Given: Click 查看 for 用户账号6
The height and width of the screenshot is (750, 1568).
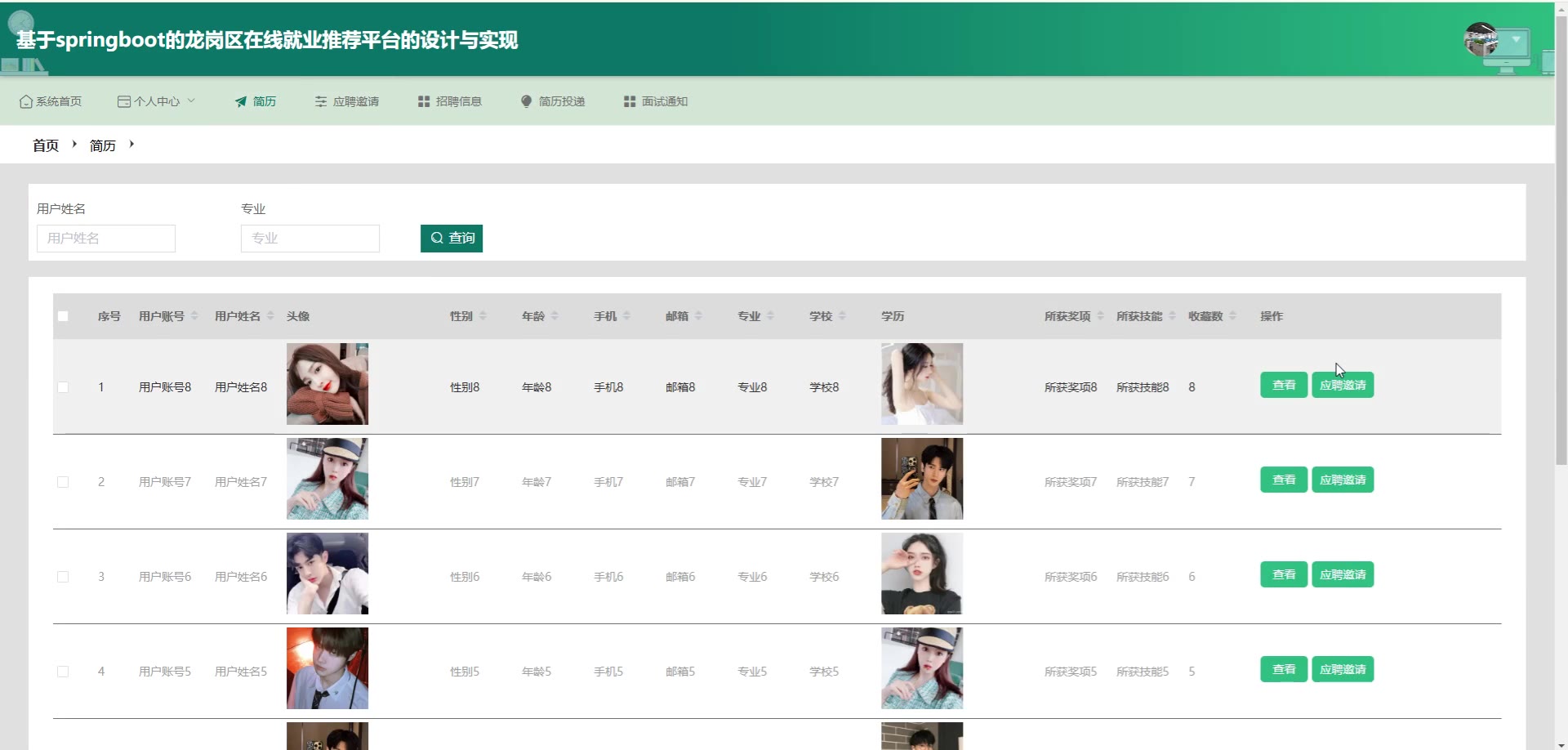Looking at the screenshot, I should [1284, 574].
